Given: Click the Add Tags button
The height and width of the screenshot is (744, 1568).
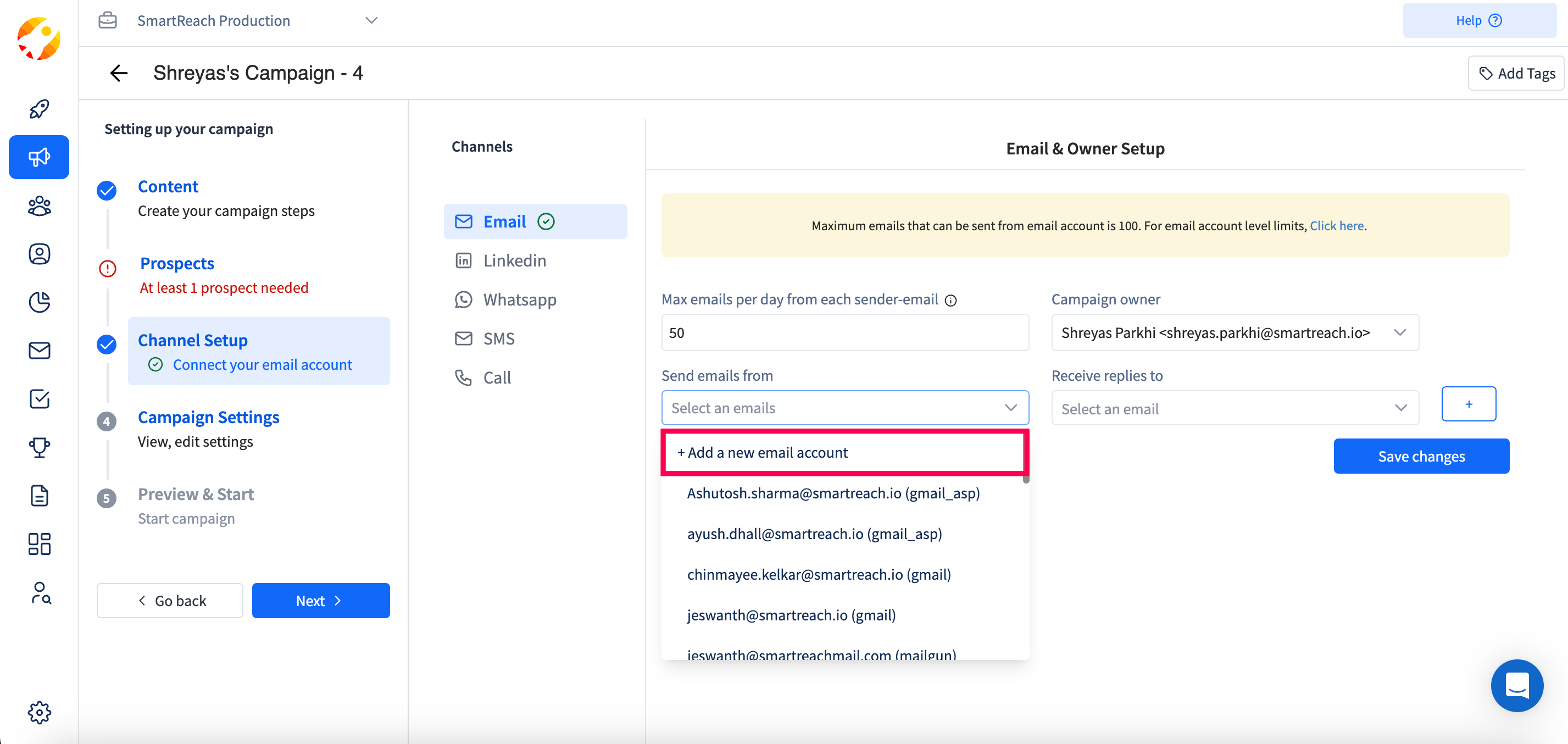Looking at the screenshot, I should tap(1516, 73).
